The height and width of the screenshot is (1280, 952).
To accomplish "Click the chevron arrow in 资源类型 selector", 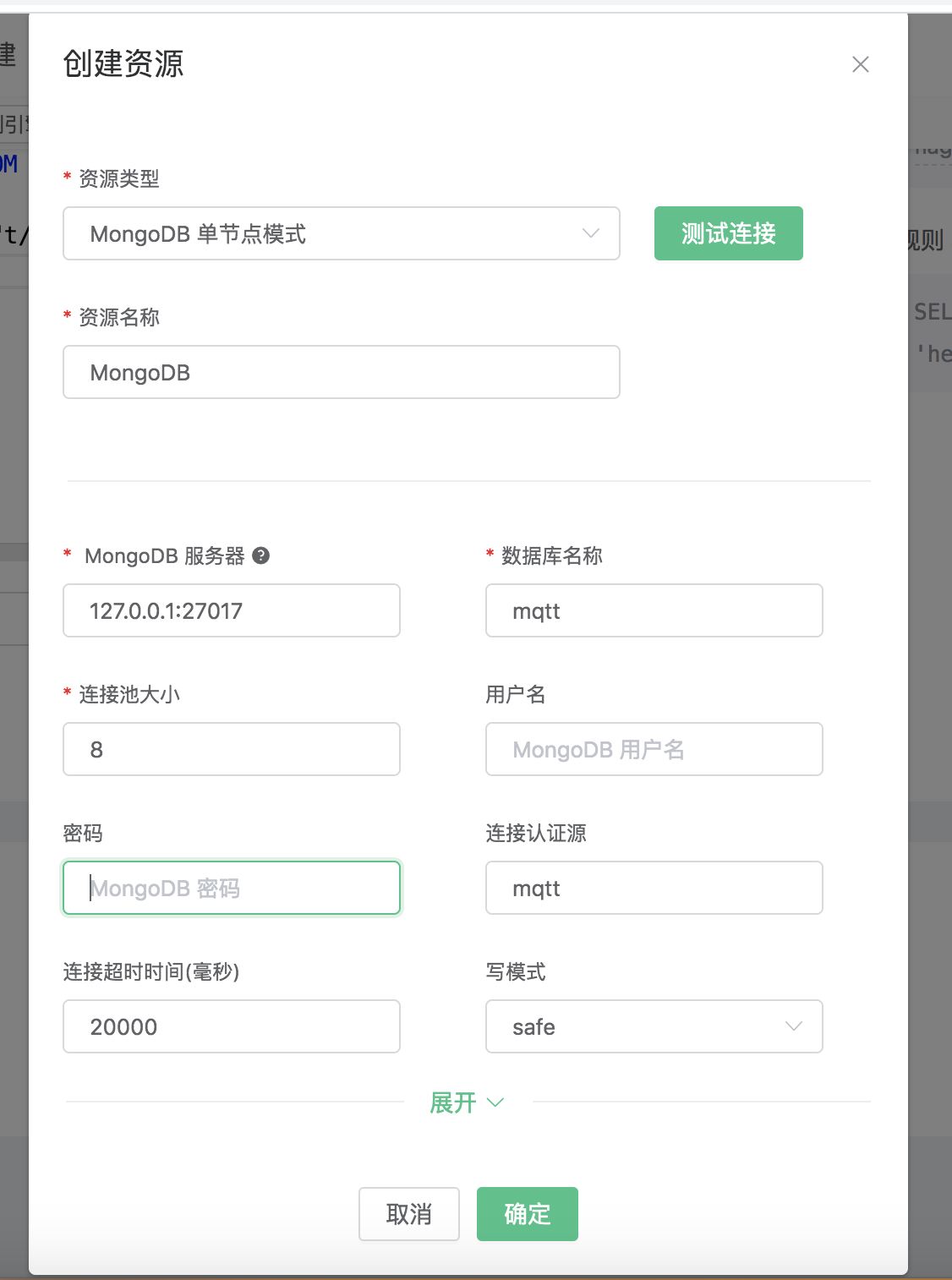I will [x=590, y=233].
